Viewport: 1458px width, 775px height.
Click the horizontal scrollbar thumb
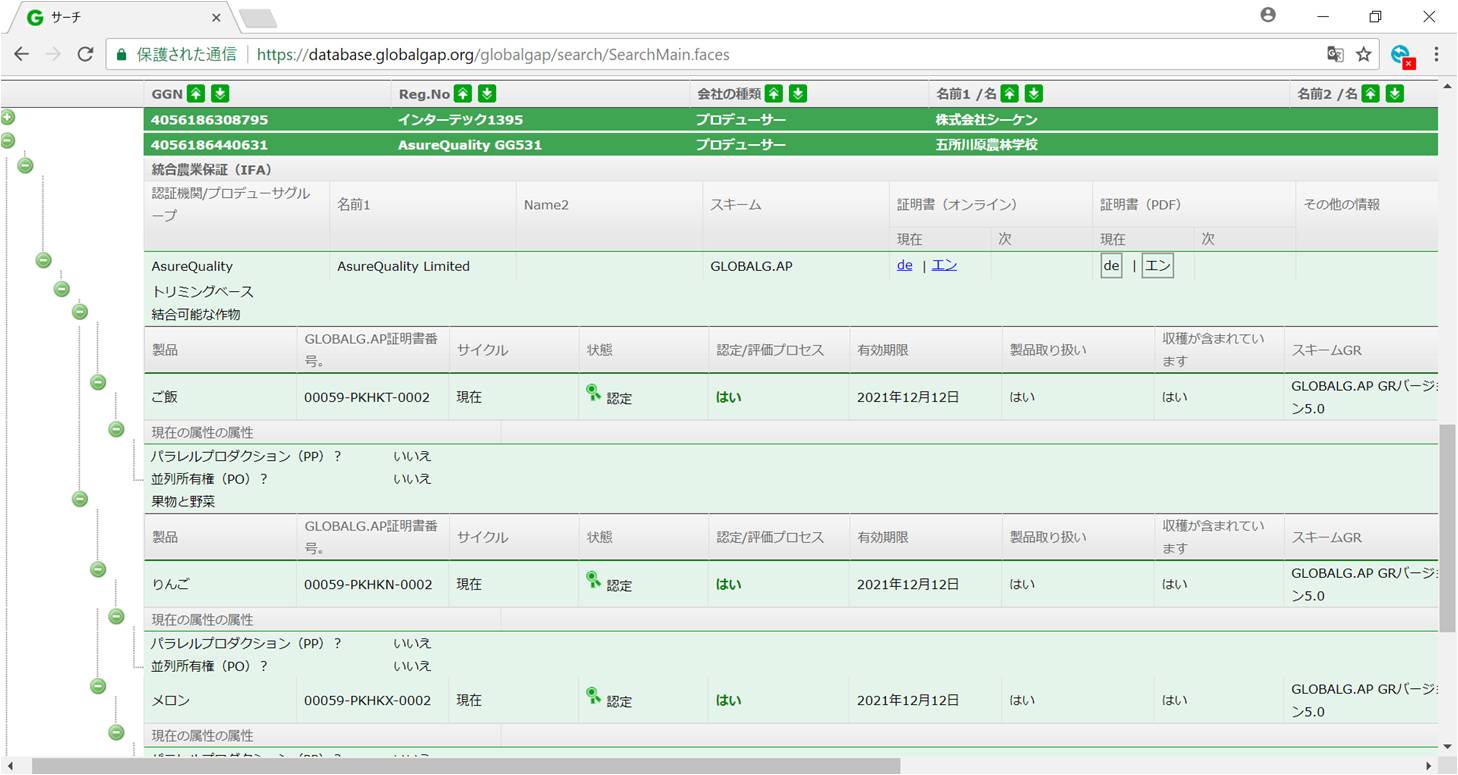(x=466, y=766)
